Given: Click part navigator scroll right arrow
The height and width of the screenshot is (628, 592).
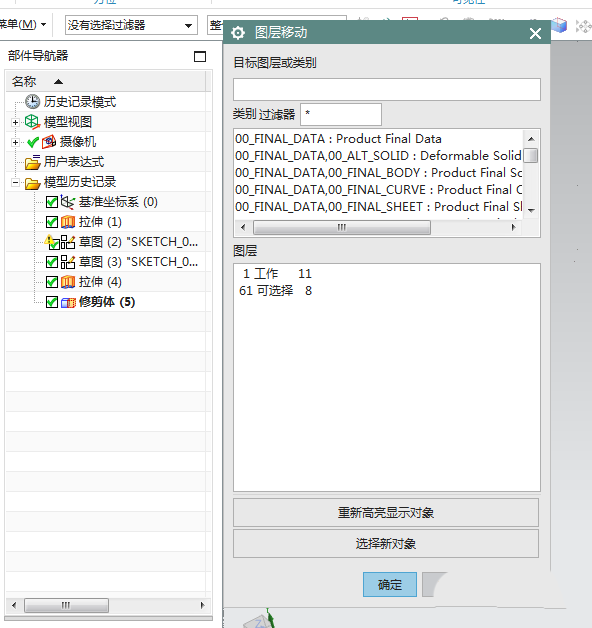Looking at the screenshot, I should click(202, 605).
